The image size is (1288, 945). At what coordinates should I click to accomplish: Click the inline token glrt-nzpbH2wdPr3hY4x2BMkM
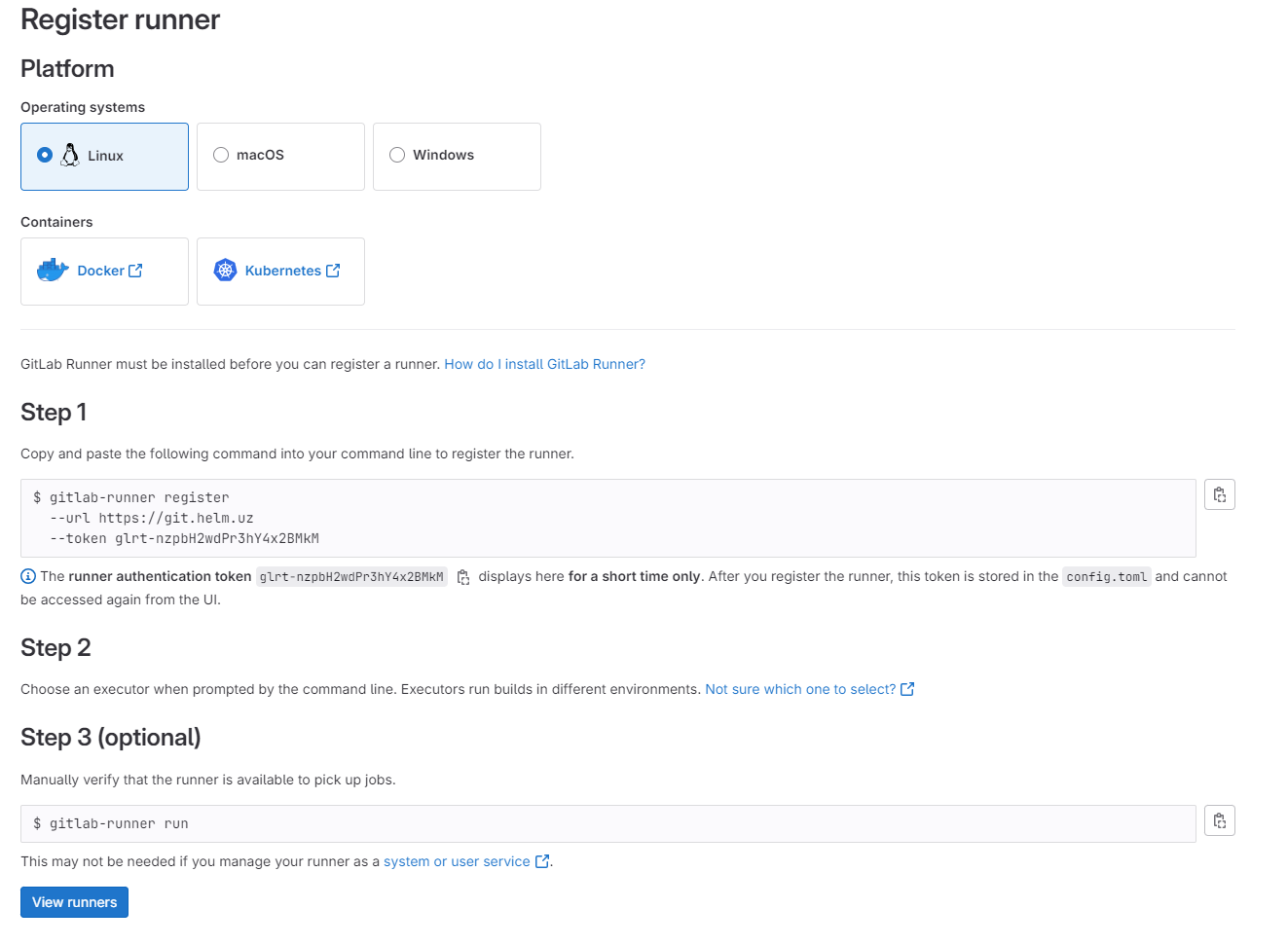coord(351,577)
